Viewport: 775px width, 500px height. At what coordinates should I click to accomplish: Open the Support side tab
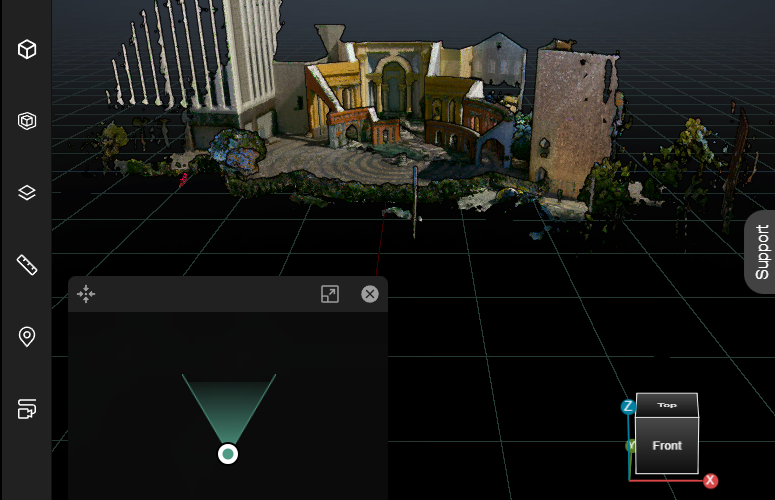pos(761,252)
